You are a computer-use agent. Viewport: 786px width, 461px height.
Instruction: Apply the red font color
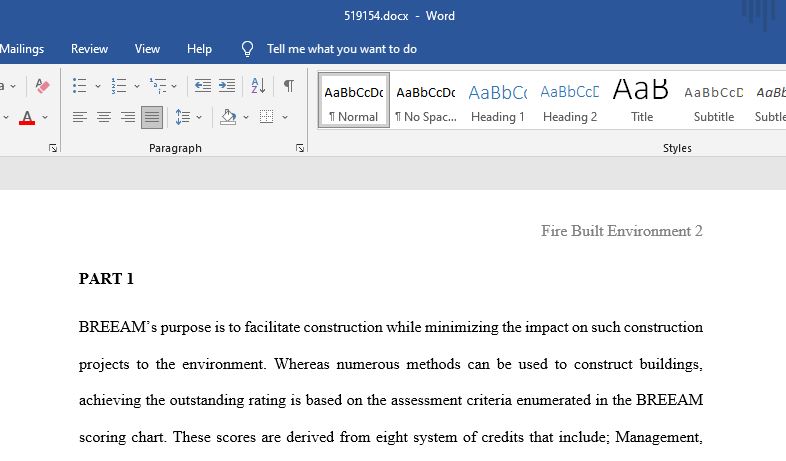[27, 117]
